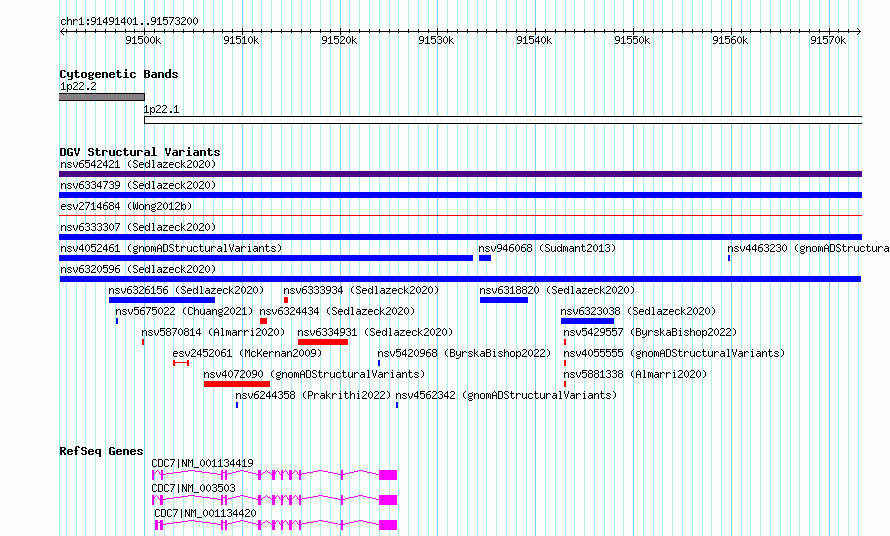
Task: Open the nsv4463230 gnomAD variant label
Action: pyautogui.click(x=808, y=248)
